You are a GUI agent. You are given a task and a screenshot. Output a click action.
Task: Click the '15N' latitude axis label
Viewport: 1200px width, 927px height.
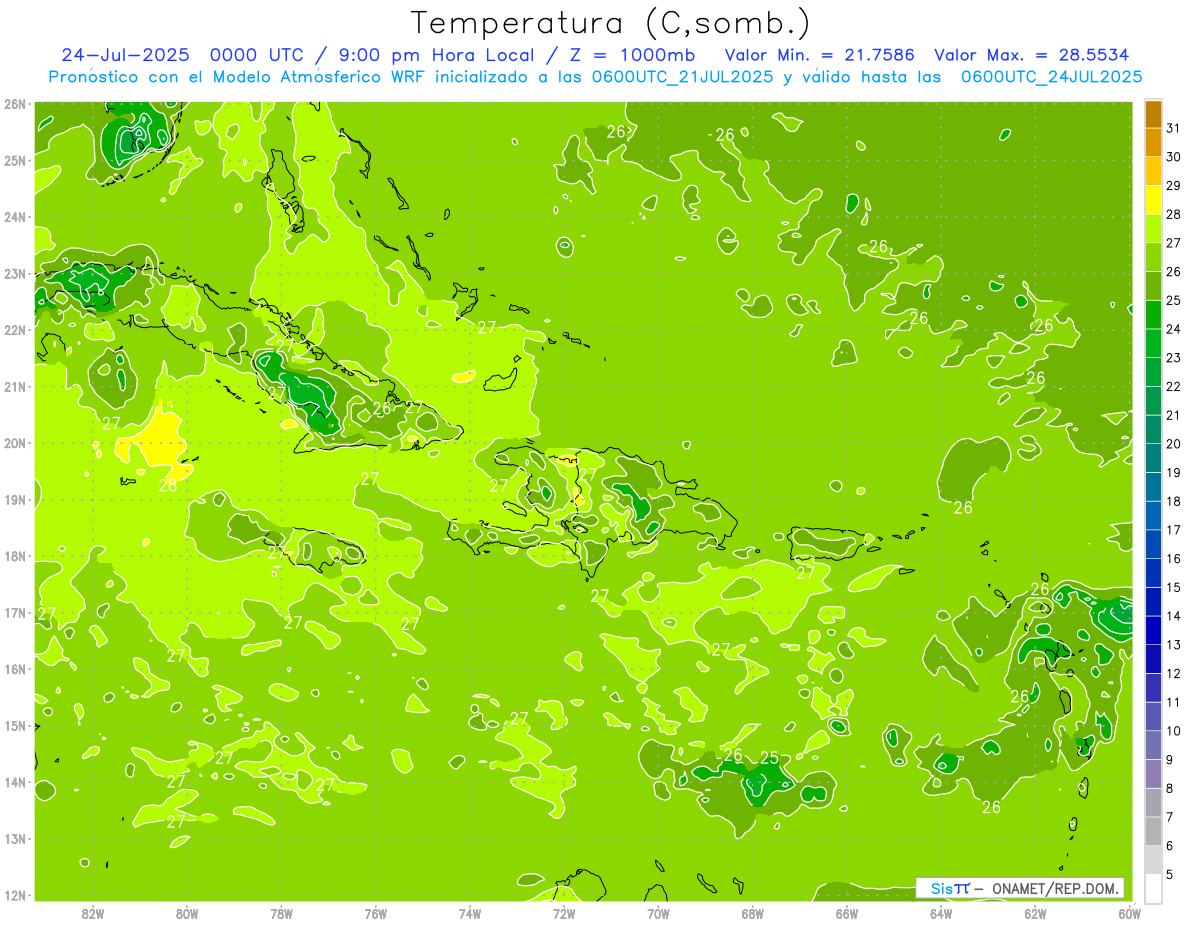(x=15, y=726)
